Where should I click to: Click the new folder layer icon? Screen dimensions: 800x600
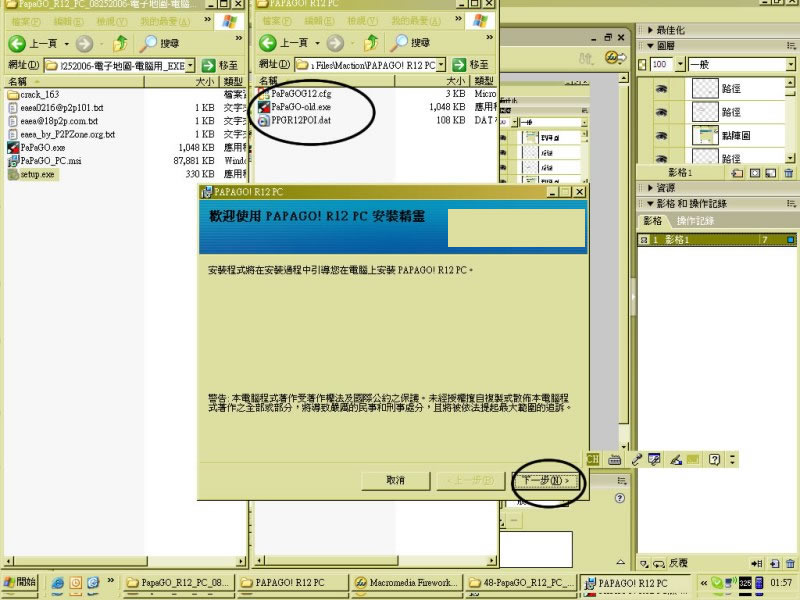[x=738, y=172]
